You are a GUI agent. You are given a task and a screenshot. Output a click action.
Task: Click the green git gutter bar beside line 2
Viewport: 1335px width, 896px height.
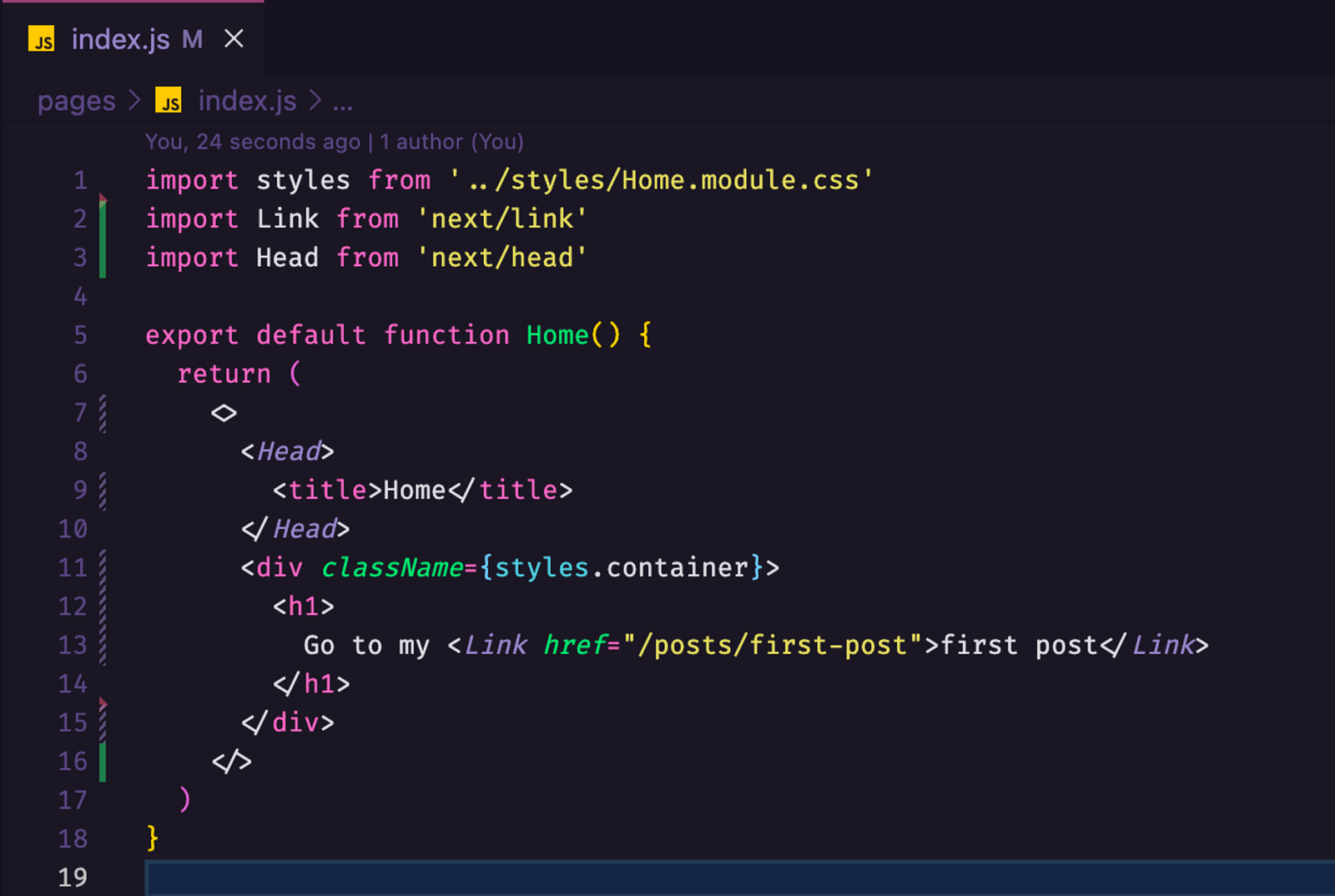pyautogui.click(x=102, y=219)
